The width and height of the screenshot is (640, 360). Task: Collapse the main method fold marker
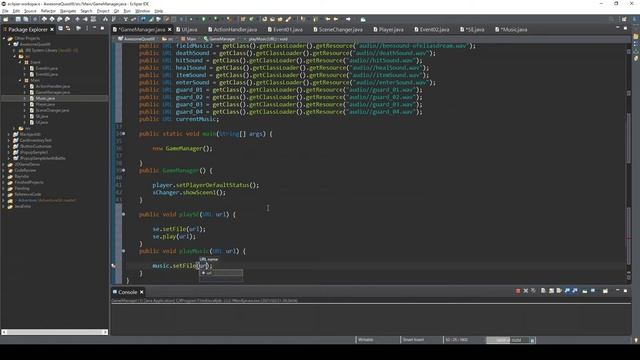point(124,134)
